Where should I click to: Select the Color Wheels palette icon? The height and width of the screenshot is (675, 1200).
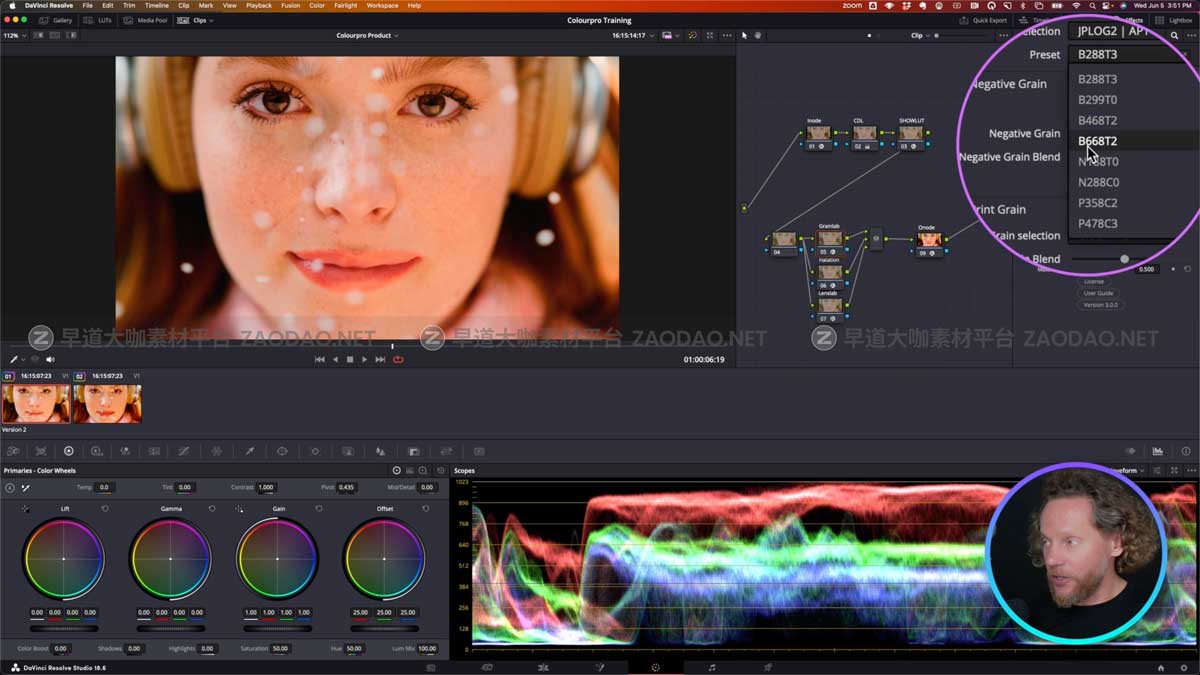click(x=69, y=451)
